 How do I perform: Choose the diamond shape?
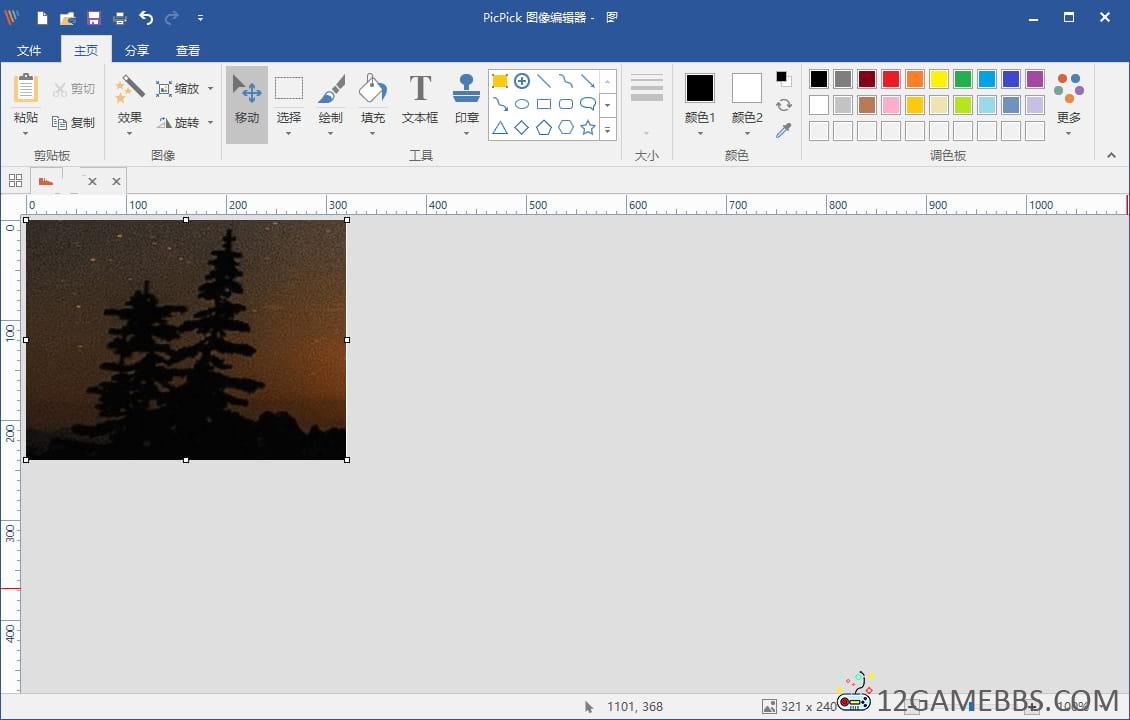tap(522, 128)
